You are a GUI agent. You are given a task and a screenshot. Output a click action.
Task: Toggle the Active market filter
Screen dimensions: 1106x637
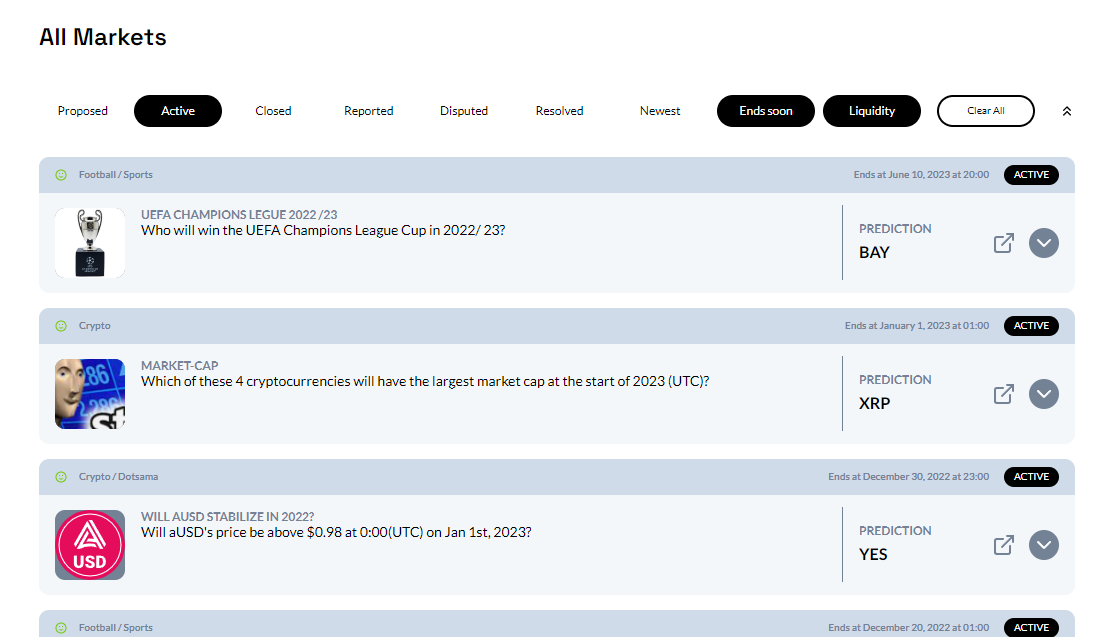178,111
